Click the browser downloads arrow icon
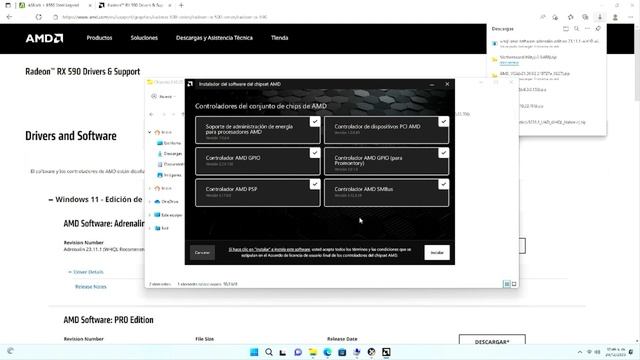640x360 pixels. coord(600,17)
